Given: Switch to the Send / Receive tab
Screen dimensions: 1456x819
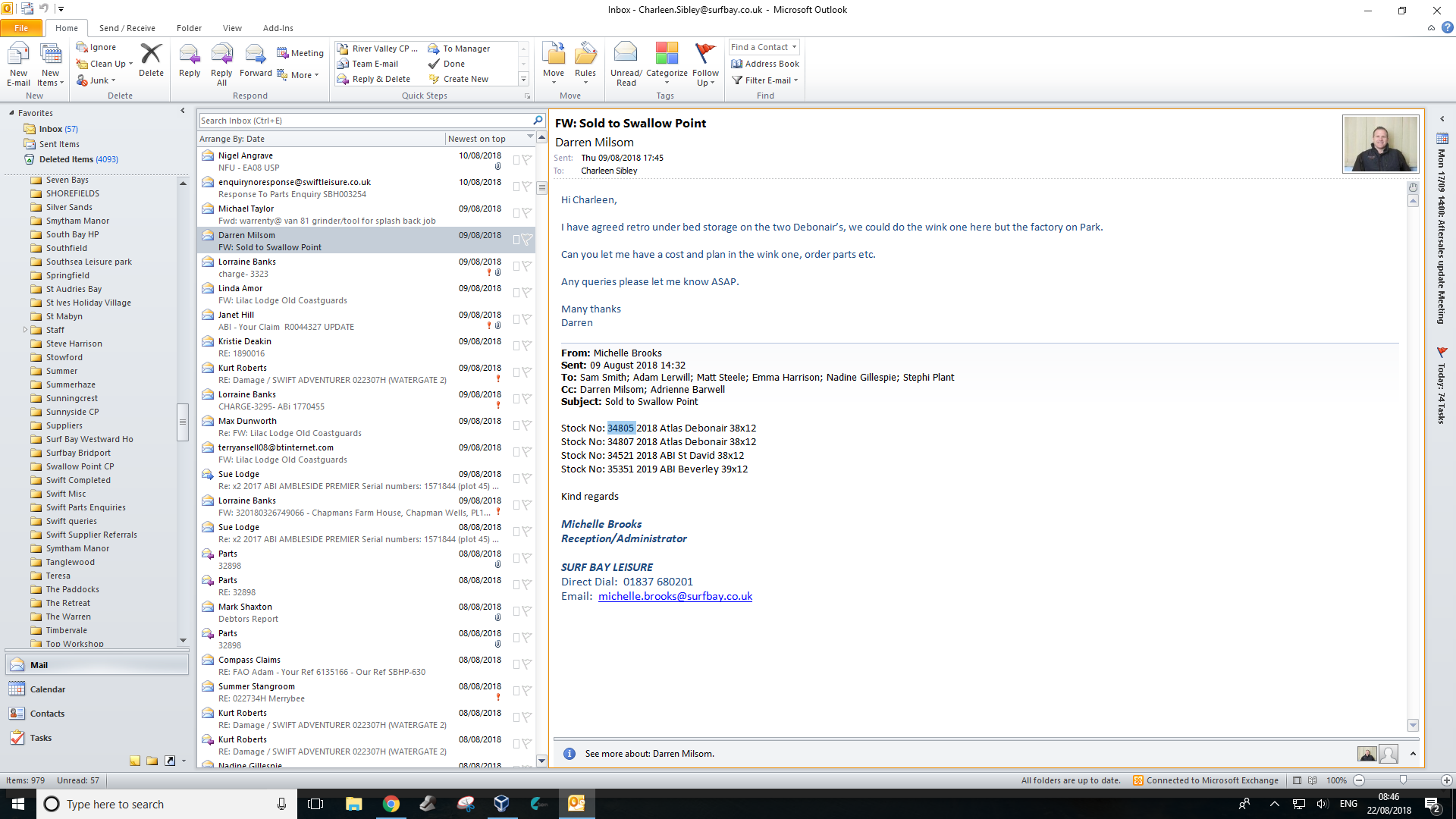Looking at the screenshot, I should pos(127,28).
